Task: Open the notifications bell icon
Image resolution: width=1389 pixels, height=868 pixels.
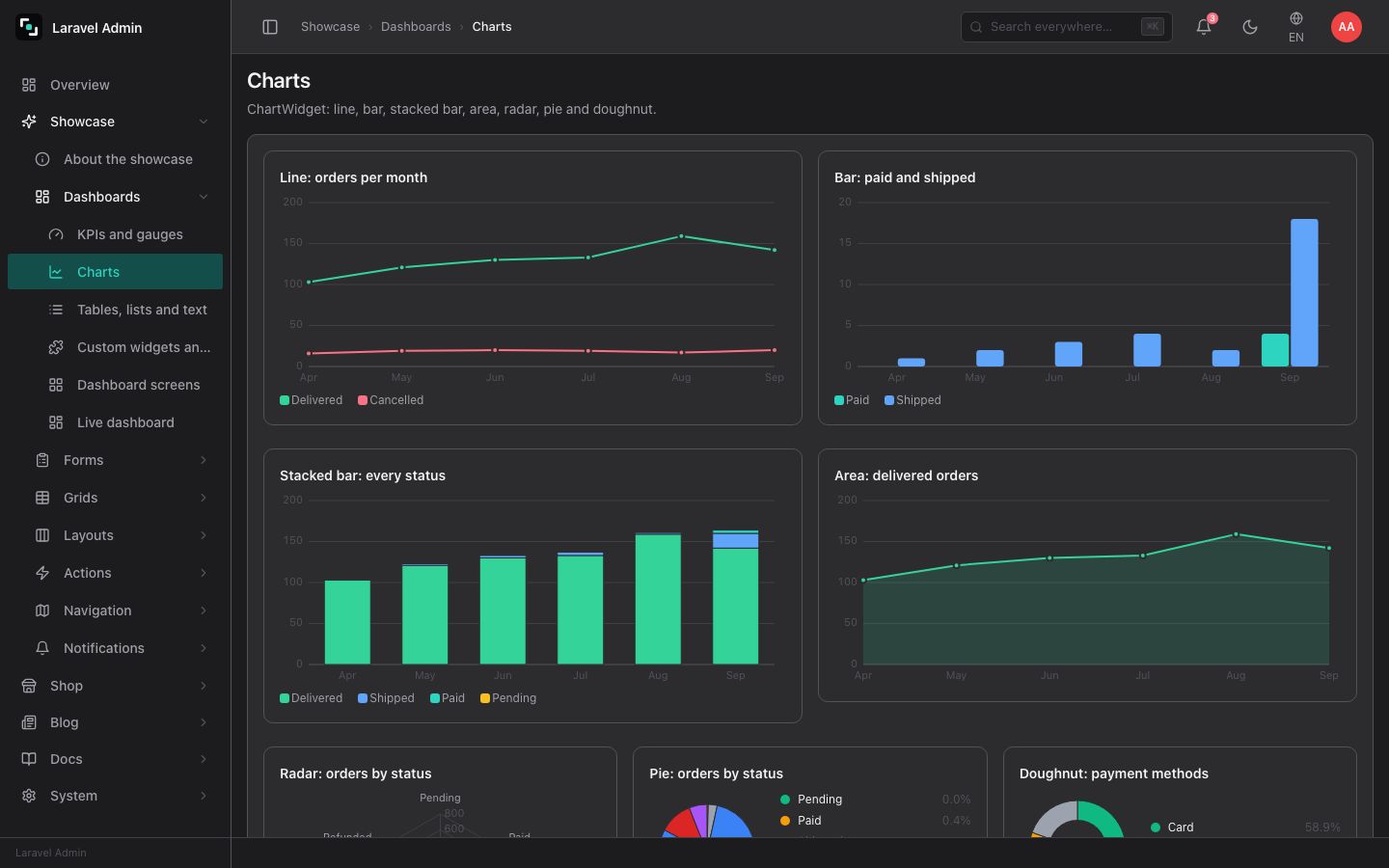Action: click(1204, 27)
